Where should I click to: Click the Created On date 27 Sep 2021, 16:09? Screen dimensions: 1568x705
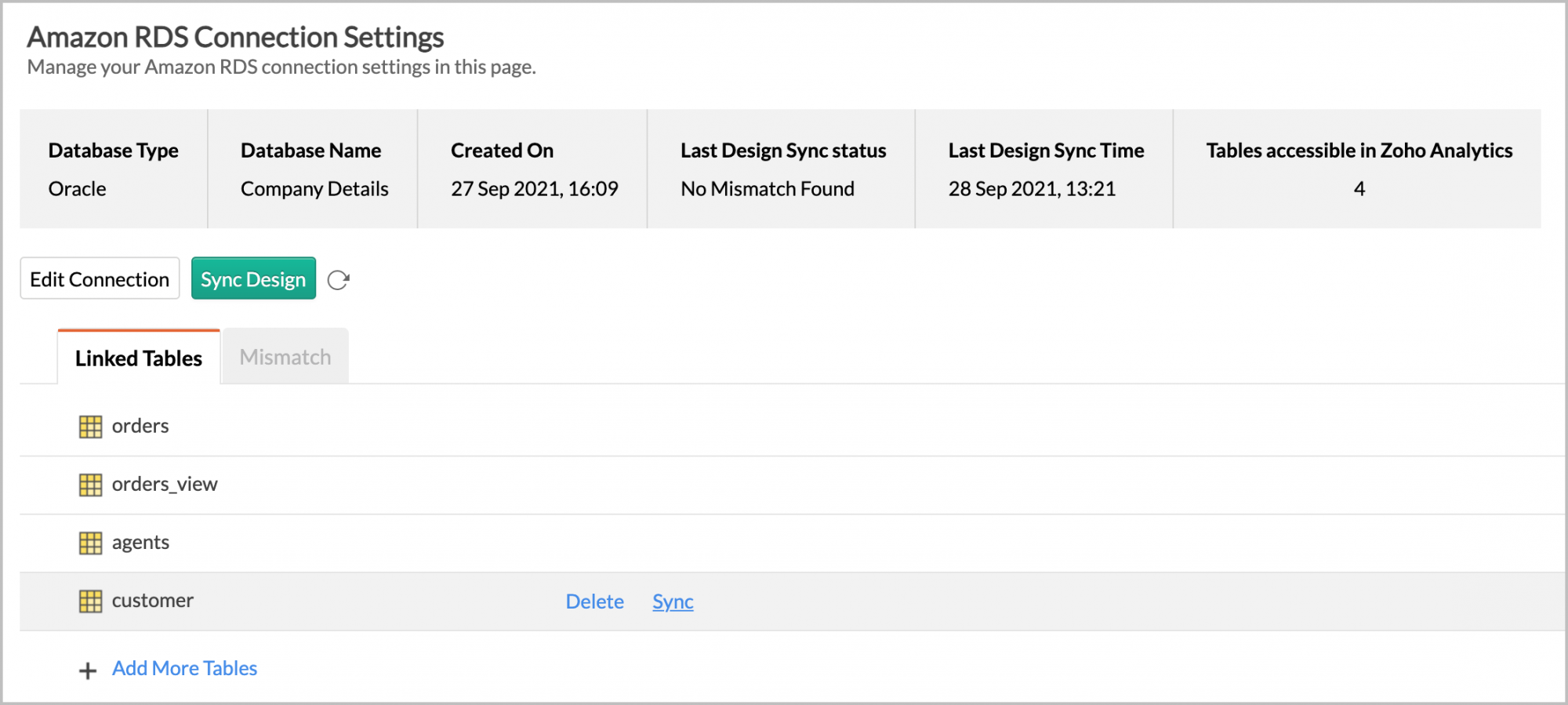(x=535, y=189)
